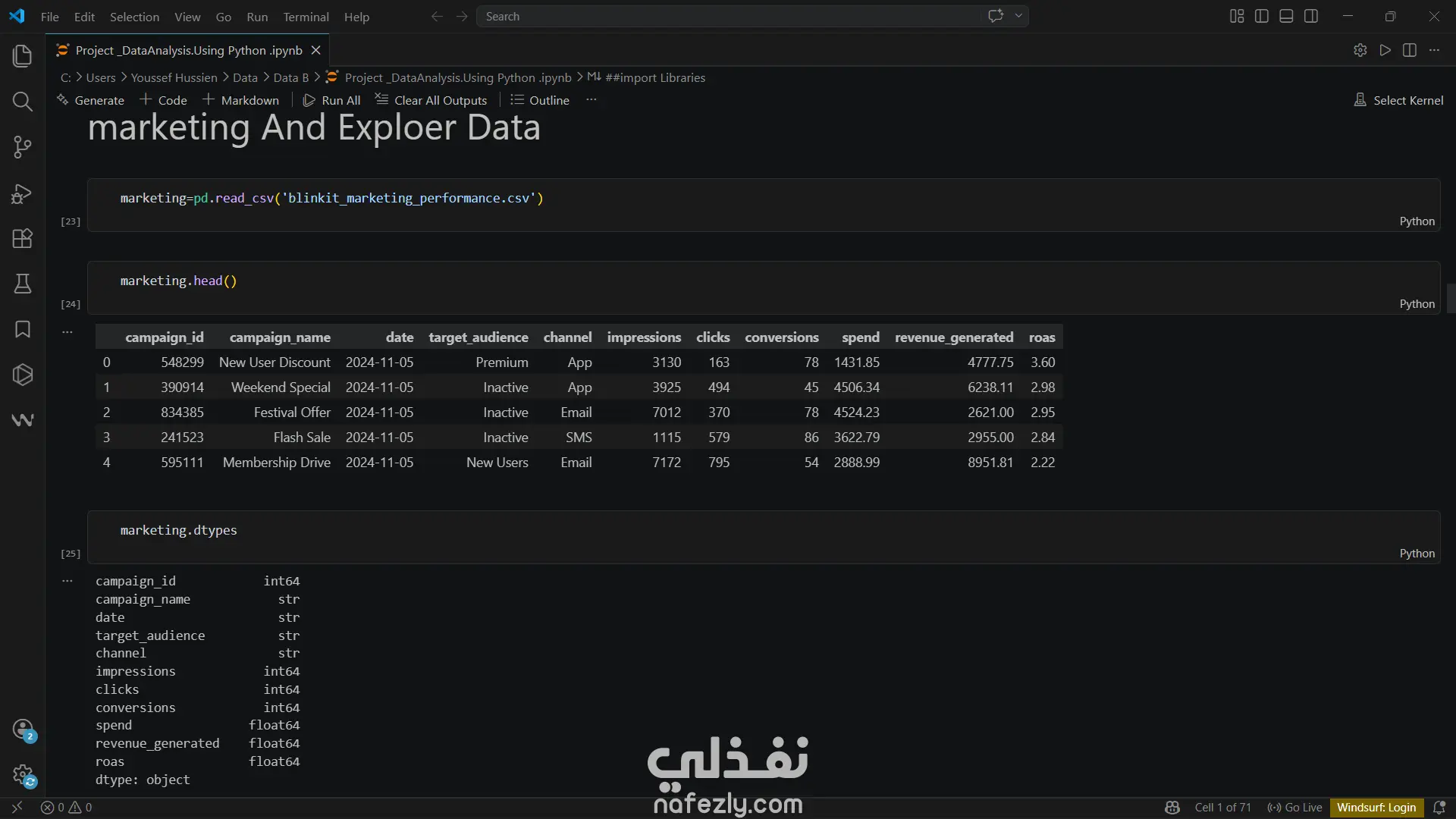This screenshot has width=1456, height=819.
Task: Add a new Markdown cell
Action: (240, 100)
